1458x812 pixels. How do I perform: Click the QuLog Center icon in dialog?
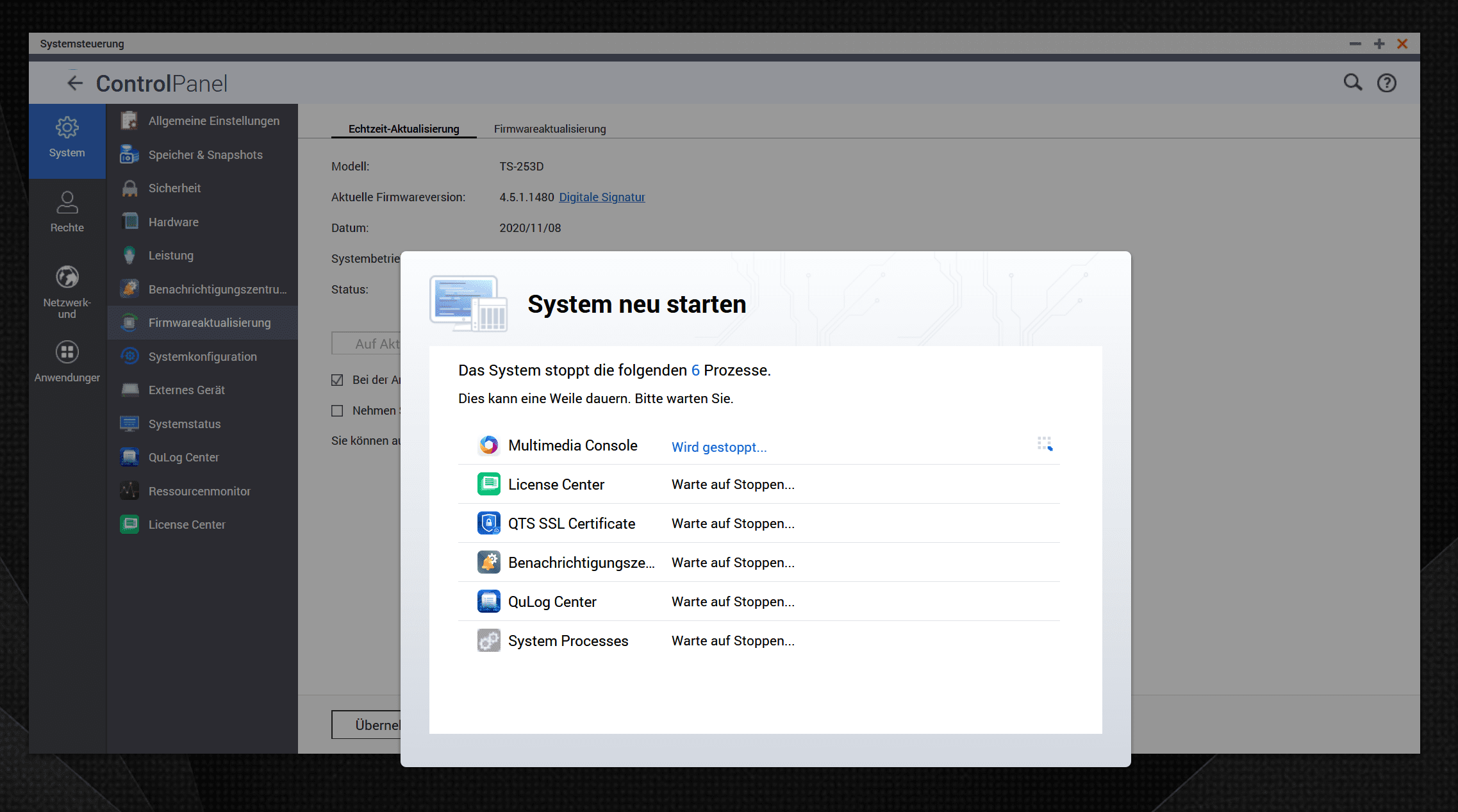pyautogui.click(x=488, y=601)
